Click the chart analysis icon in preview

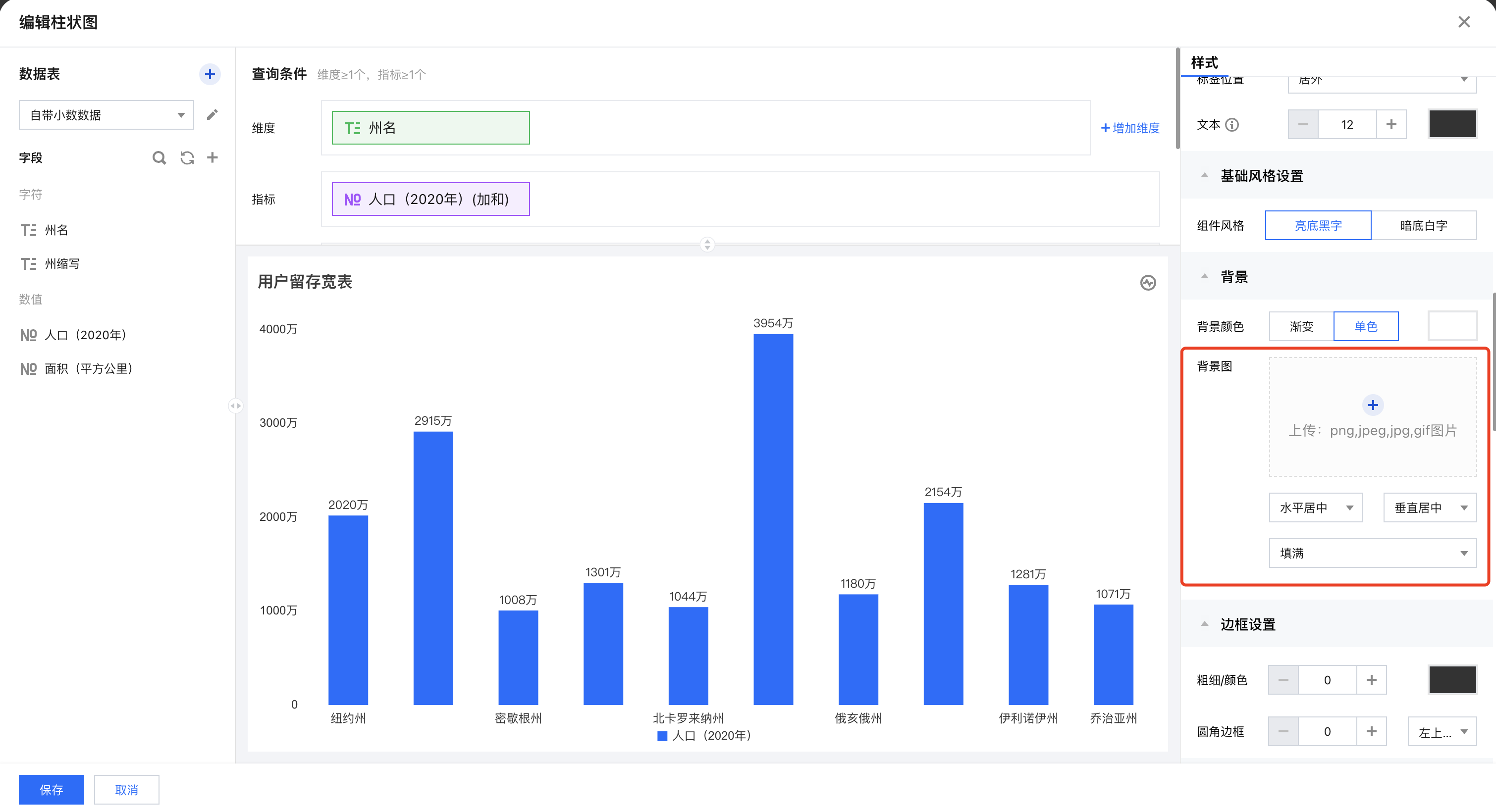point(1148,283)
